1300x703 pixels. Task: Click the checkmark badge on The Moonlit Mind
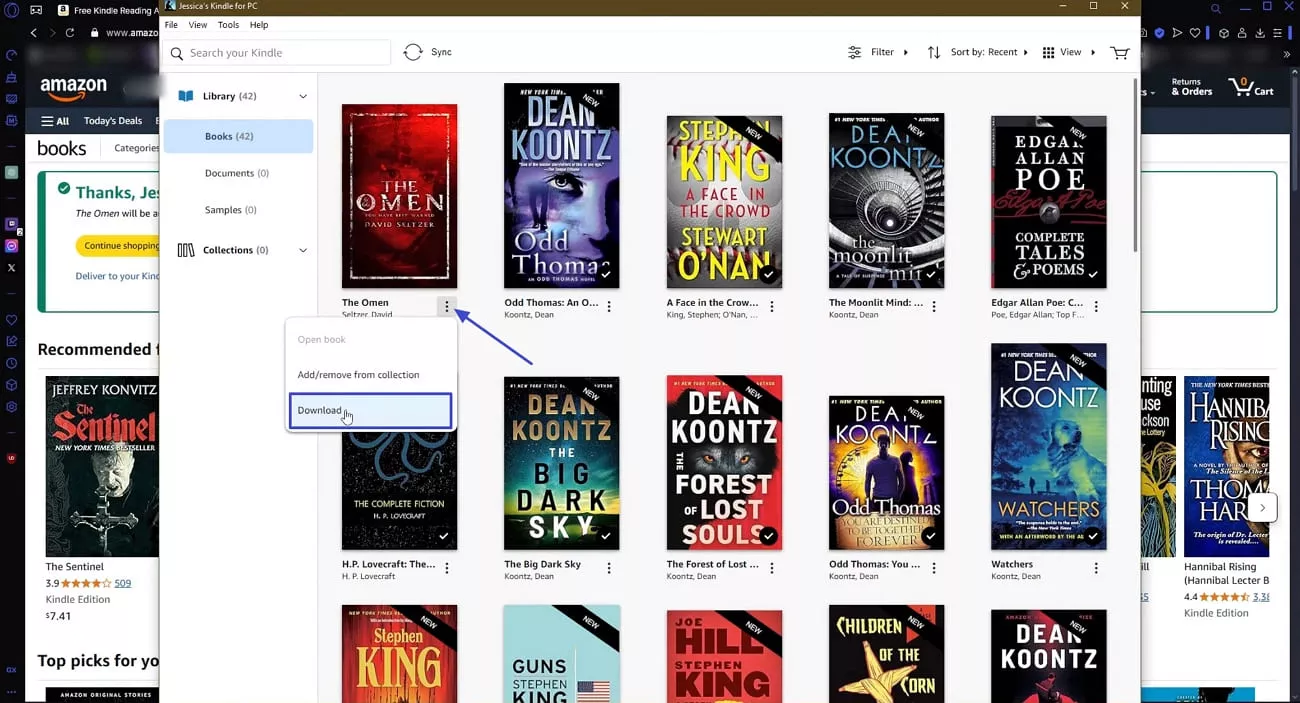tap(932, 274)
